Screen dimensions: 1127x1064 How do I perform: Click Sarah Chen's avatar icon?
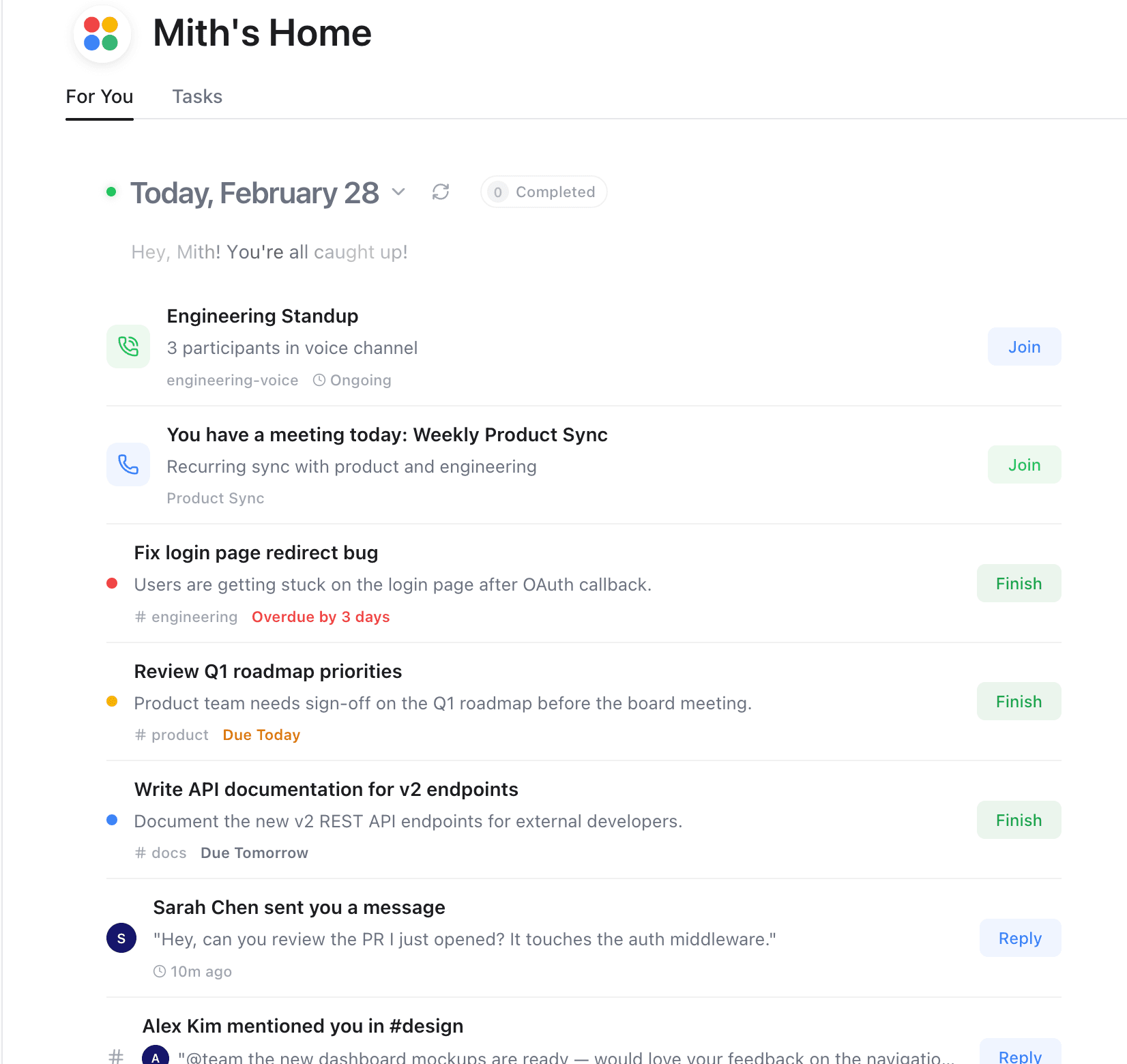(121, 938)
